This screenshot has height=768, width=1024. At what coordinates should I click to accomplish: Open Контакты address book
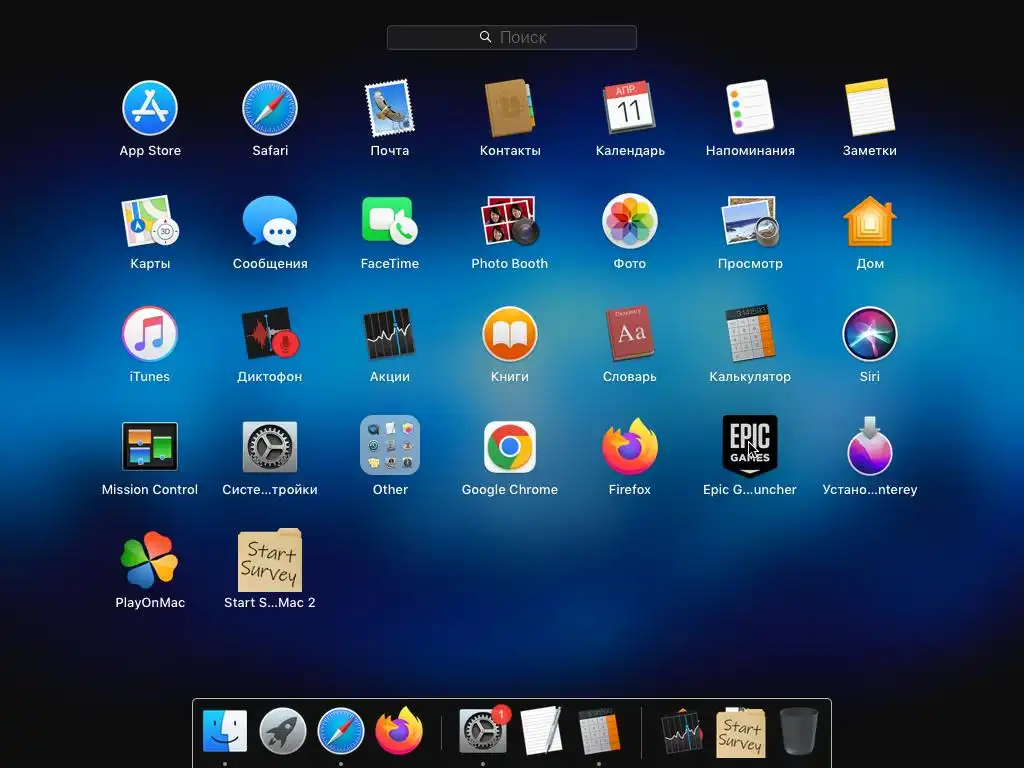click(509, 108)
